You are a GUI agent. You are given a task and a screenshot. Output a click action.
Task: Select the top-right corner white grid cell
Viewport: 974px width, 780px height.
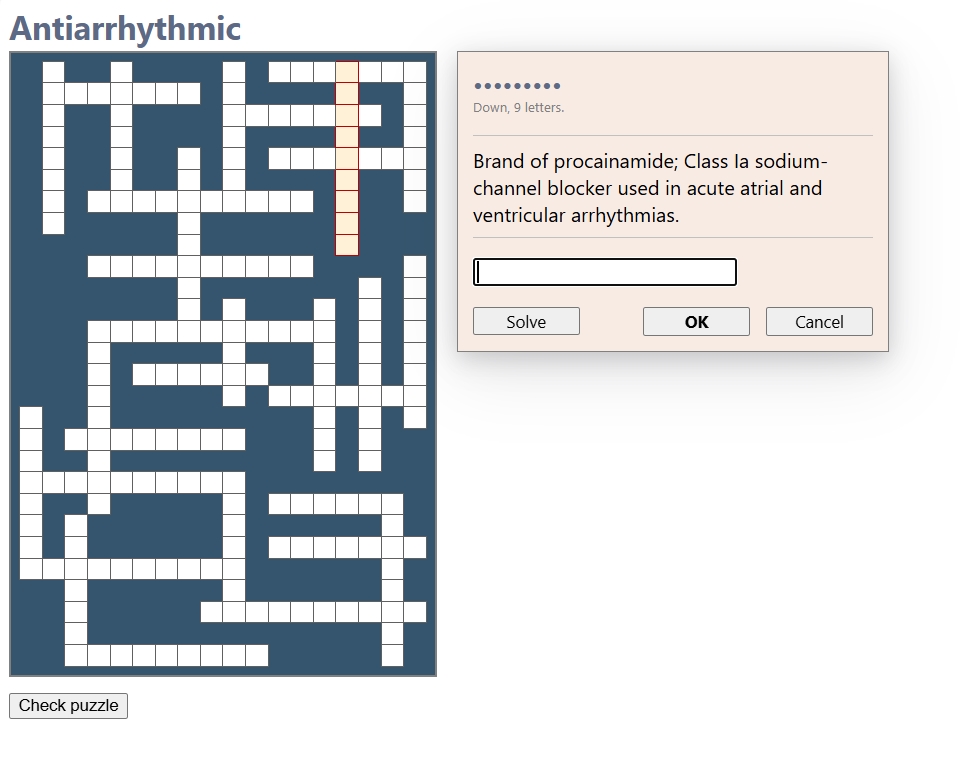(415, 72)
